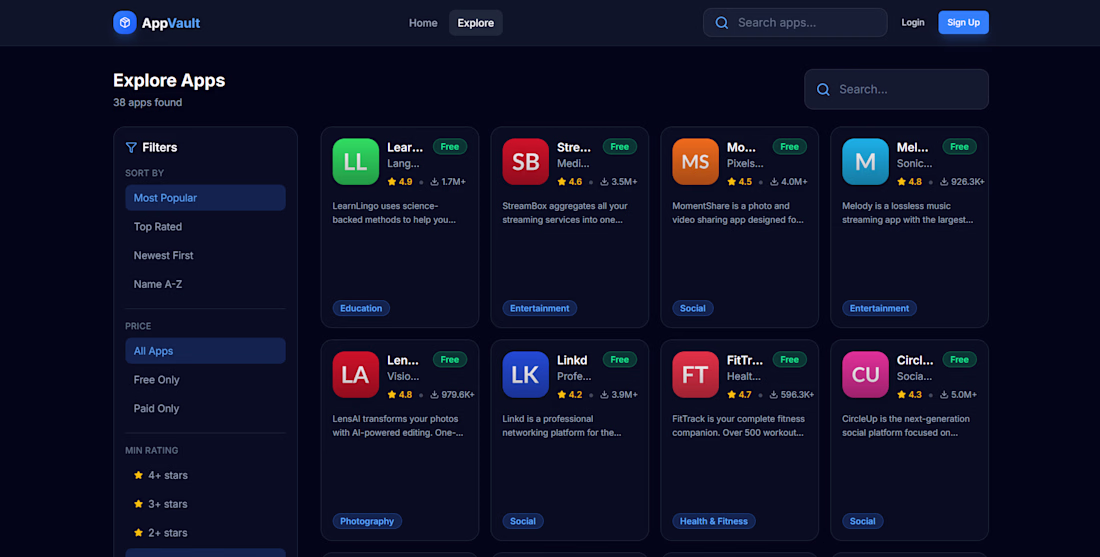Click the LensAI description text
The image size is (1100, 557).
point(398,426)
